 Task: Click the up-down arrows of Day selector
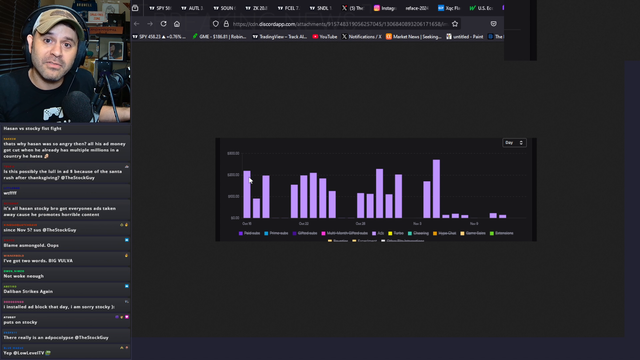[x=521, y=143]
